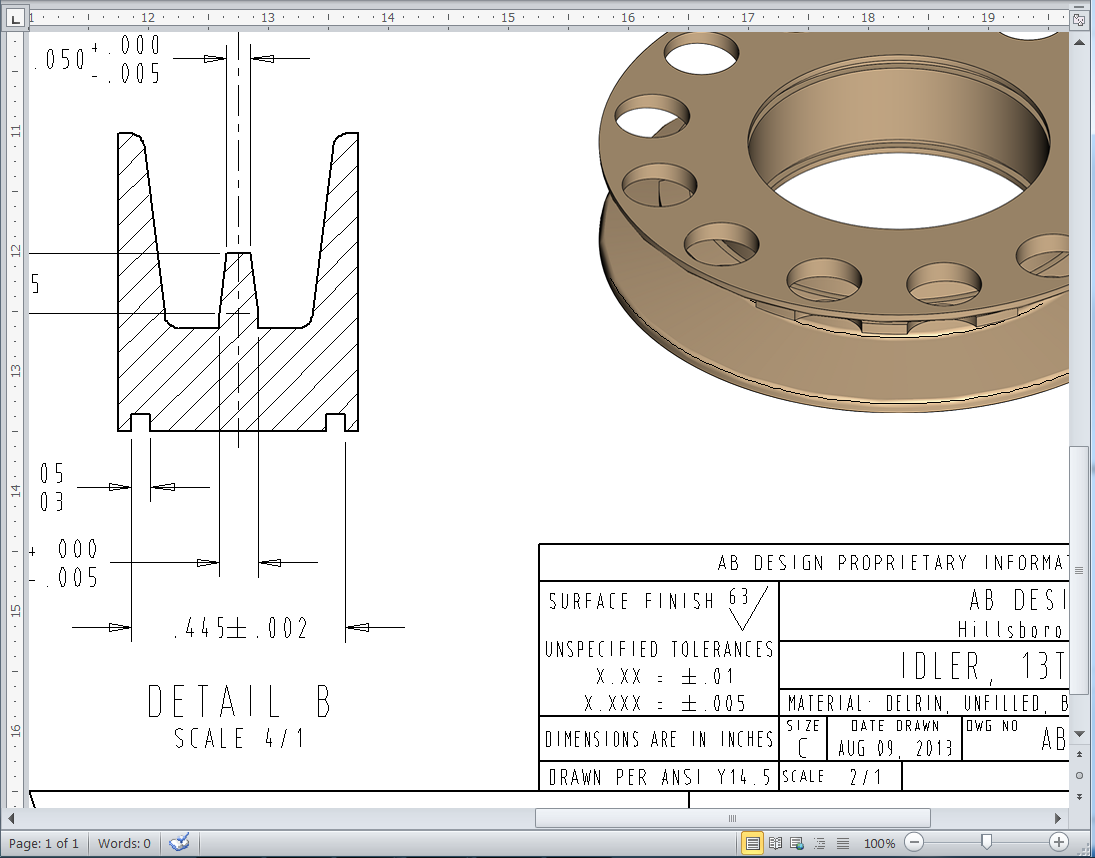Click horizontal scrollbar left arrow

(11, 818)
